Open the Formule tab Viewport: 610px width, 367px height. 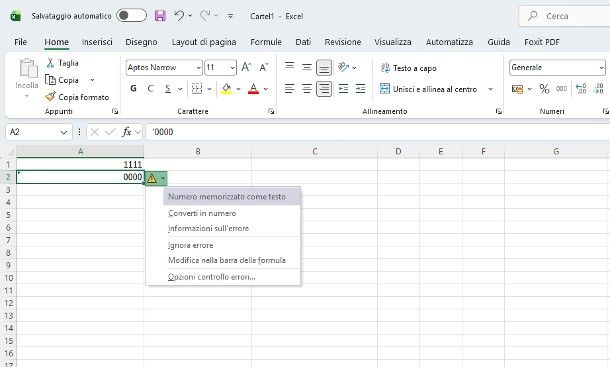266,42
